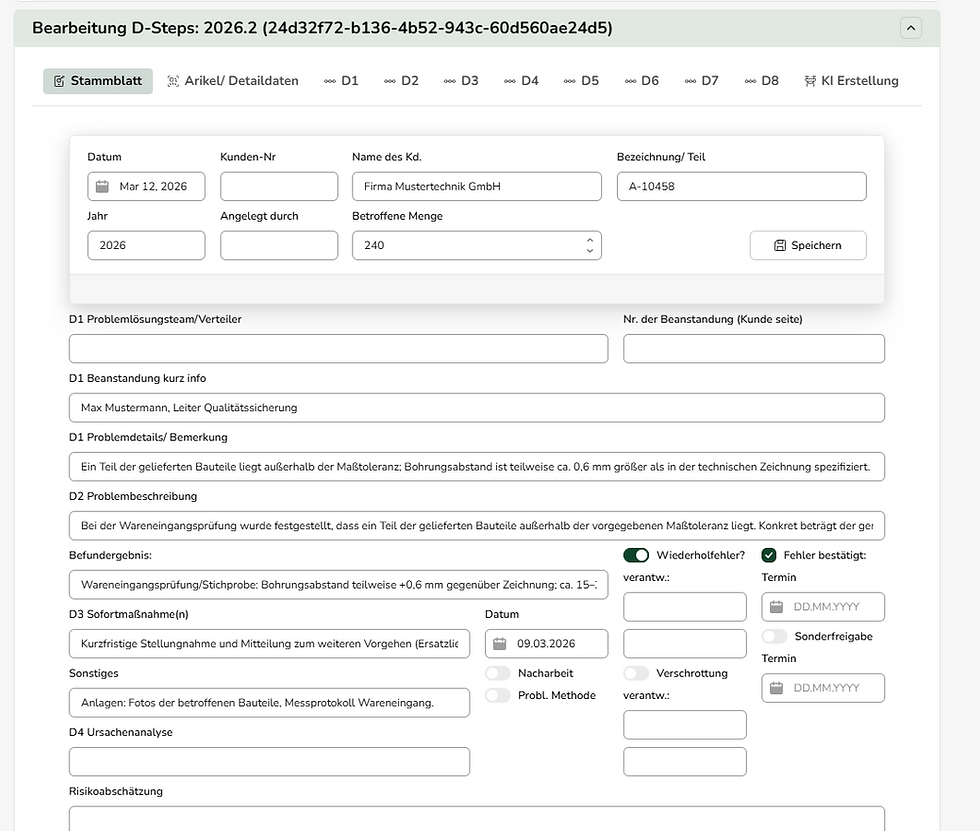Open the D4 tab
The image size is (980, 831).
tap(521, 81)
